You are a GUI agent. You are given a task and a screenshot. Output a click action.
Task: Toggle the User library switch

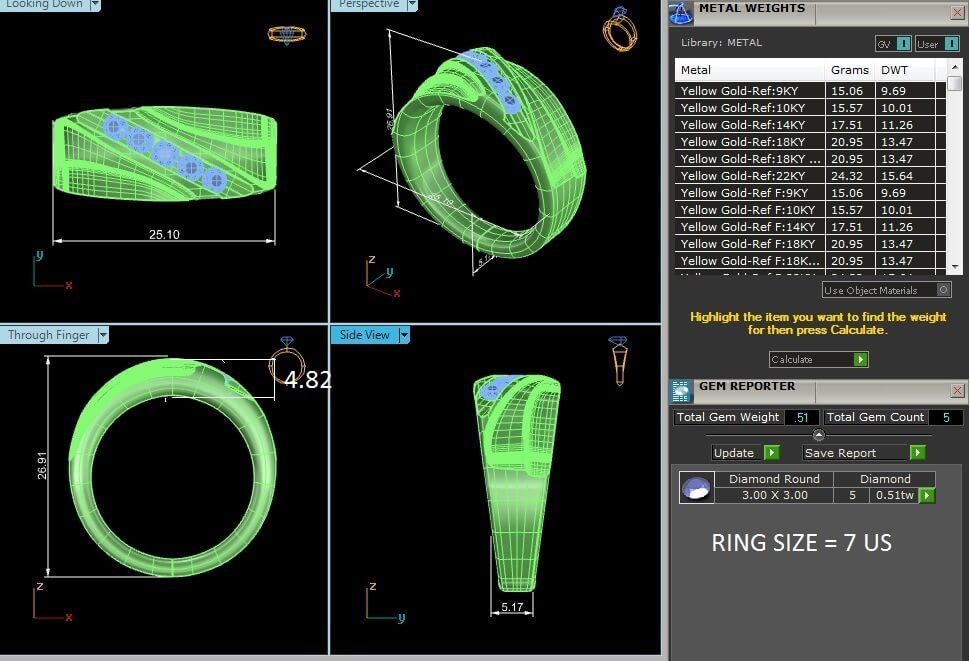click(x=938, y=44)
